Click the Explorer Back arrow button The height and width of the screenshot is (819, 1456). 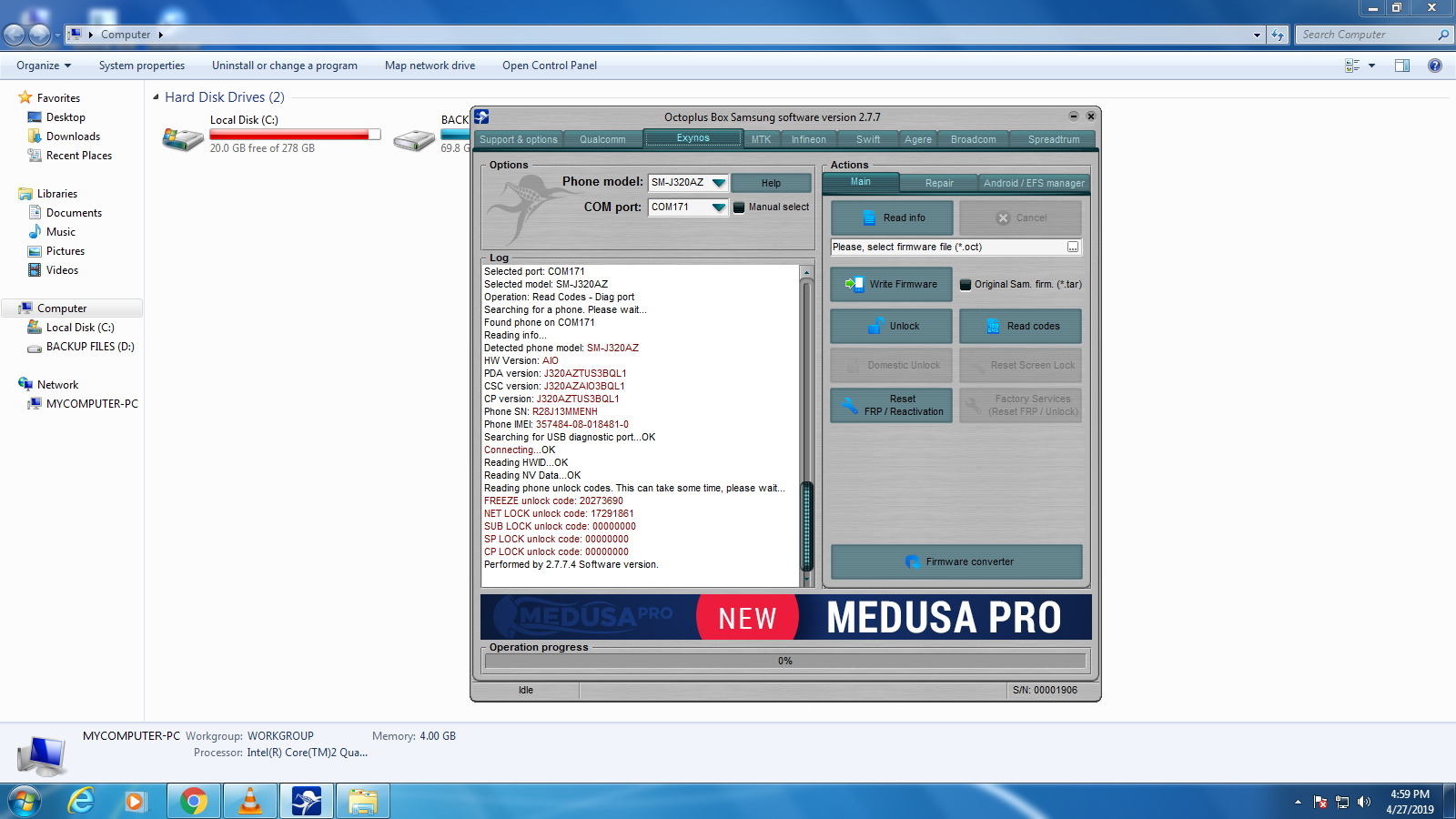click(x=15, y=35)
